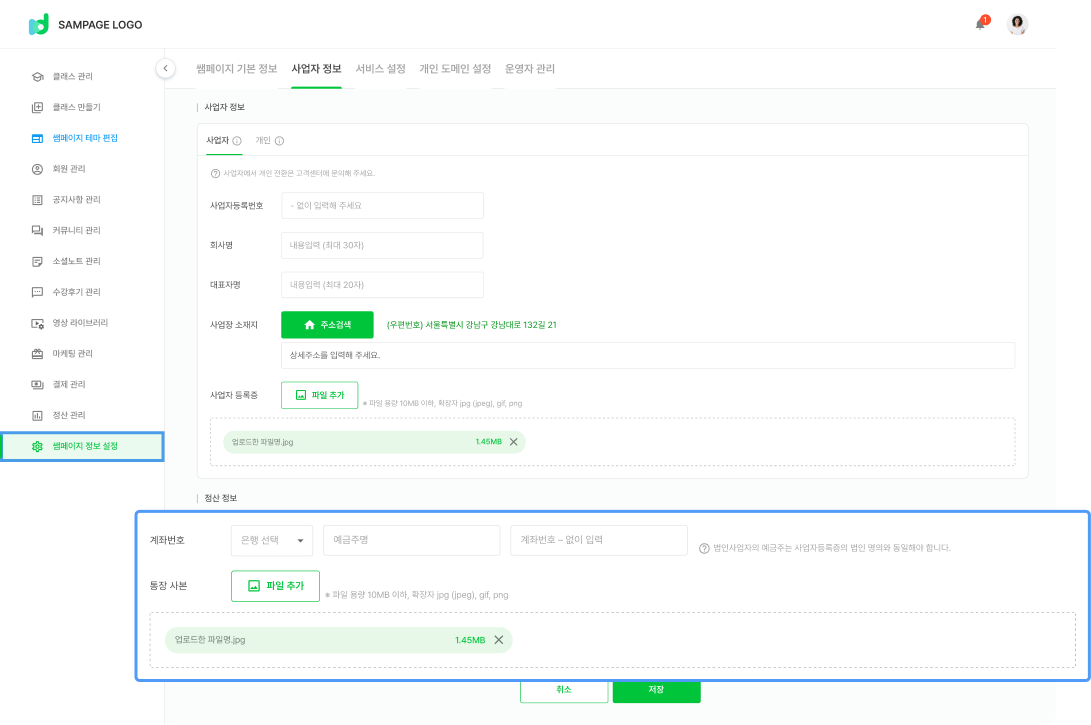Open the user profile avatar
This screenshot has height=725, width=1091.
tap(1017, 24)
